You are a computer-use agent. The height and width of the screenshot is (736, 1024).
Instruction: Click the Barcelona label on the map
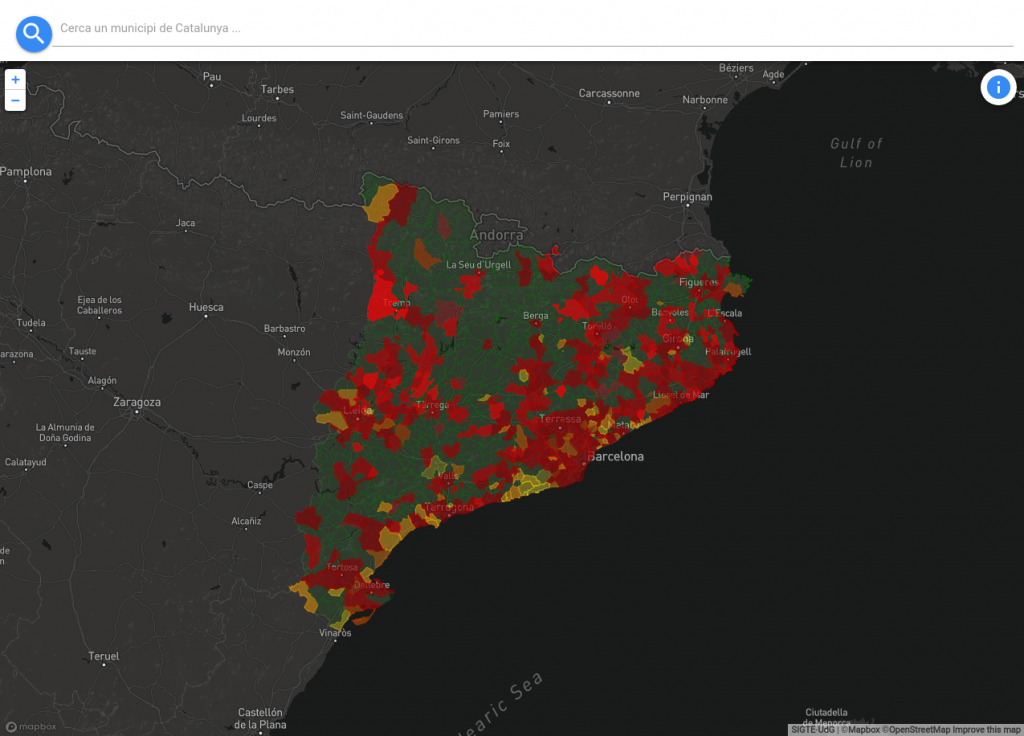coord(615,456)
